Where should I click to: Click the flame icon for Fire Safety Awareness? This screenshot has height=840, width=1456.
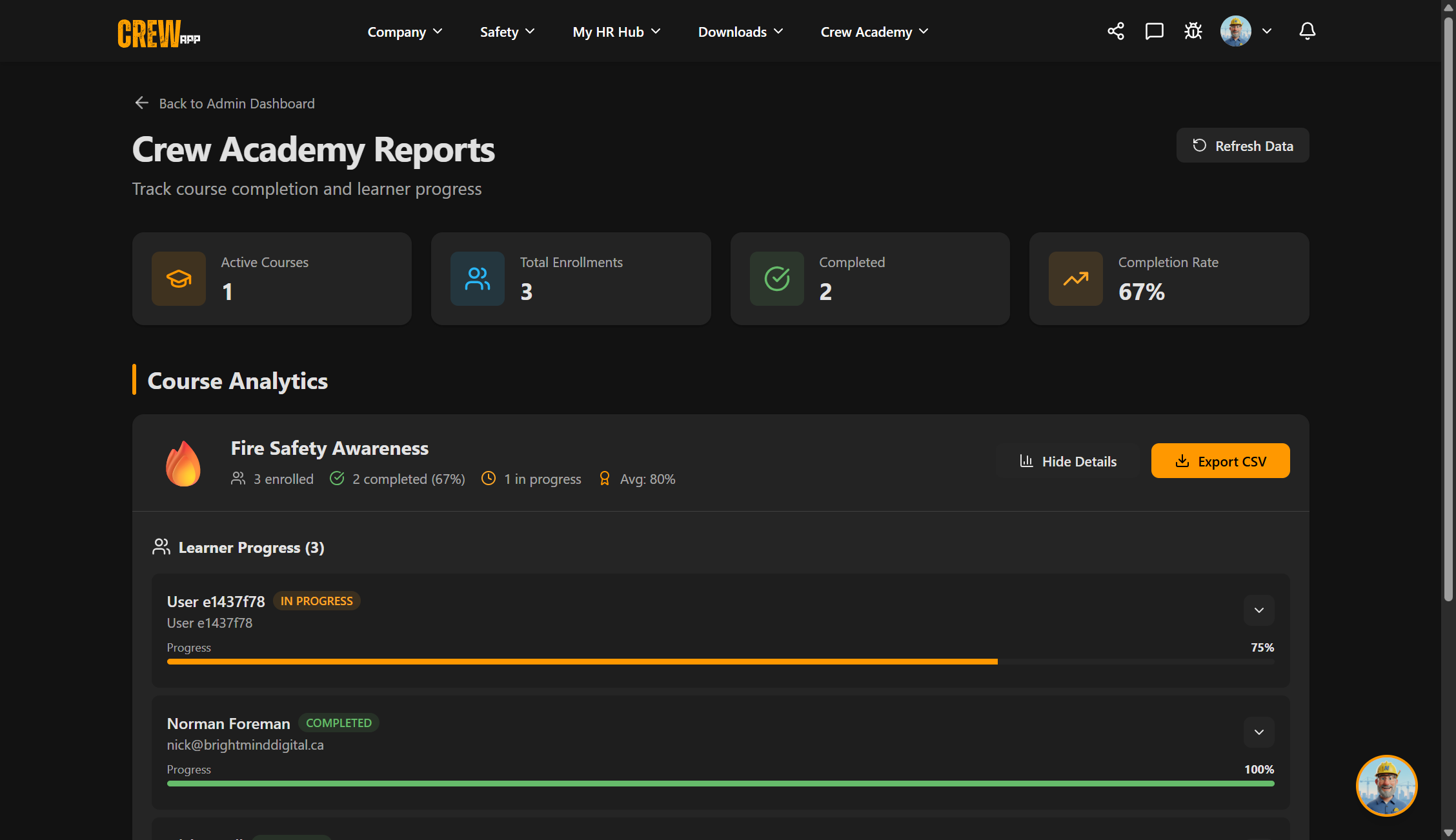pyautogui.click(x=183, y=463)
